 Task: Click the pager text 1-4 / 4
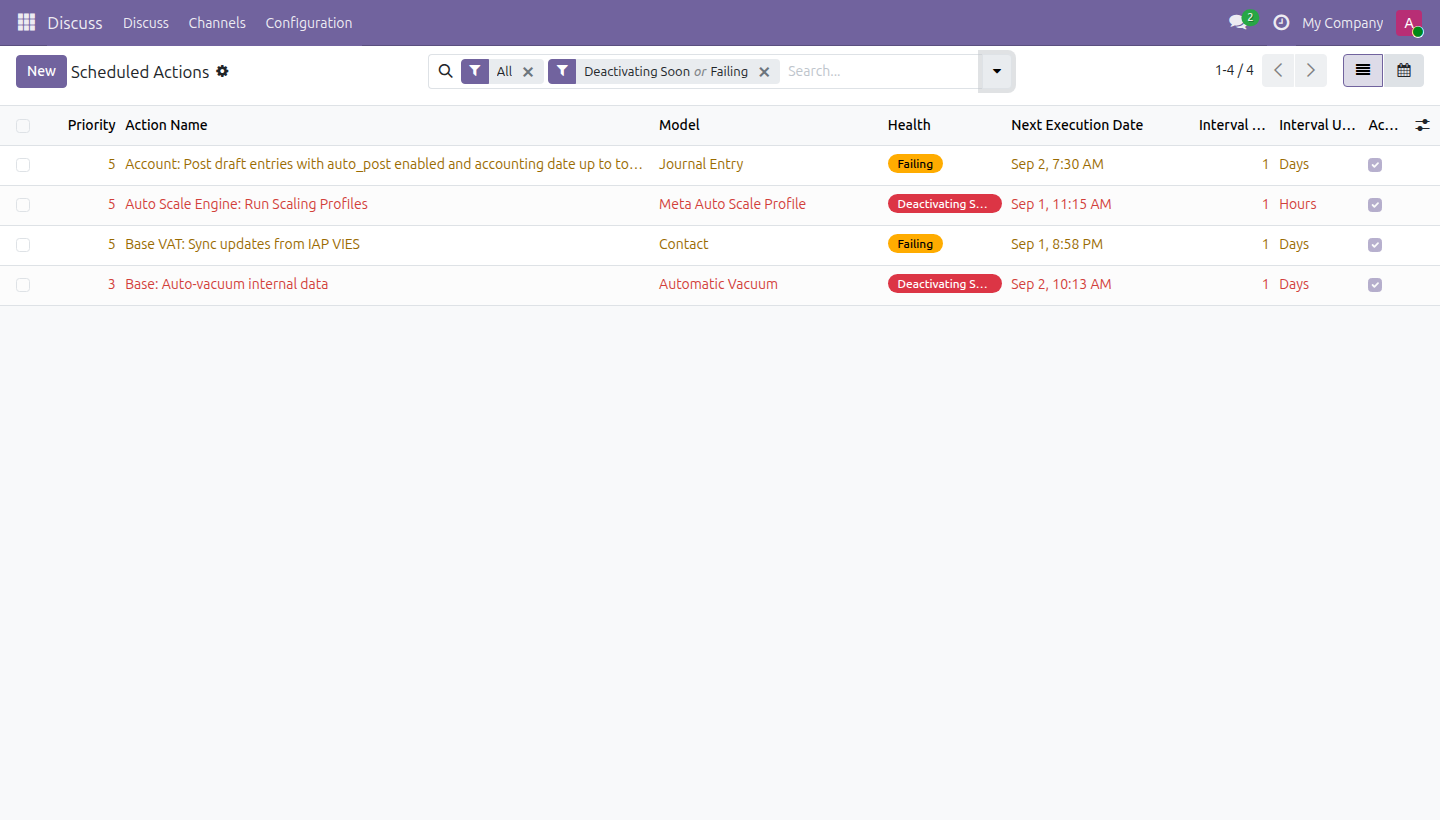[1234, 70]
